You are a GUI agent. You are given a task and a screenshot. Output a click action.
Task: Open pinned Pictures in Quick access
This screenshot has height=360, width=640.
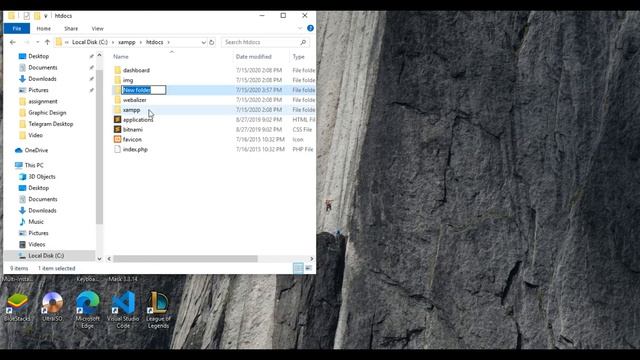[38, 90]
